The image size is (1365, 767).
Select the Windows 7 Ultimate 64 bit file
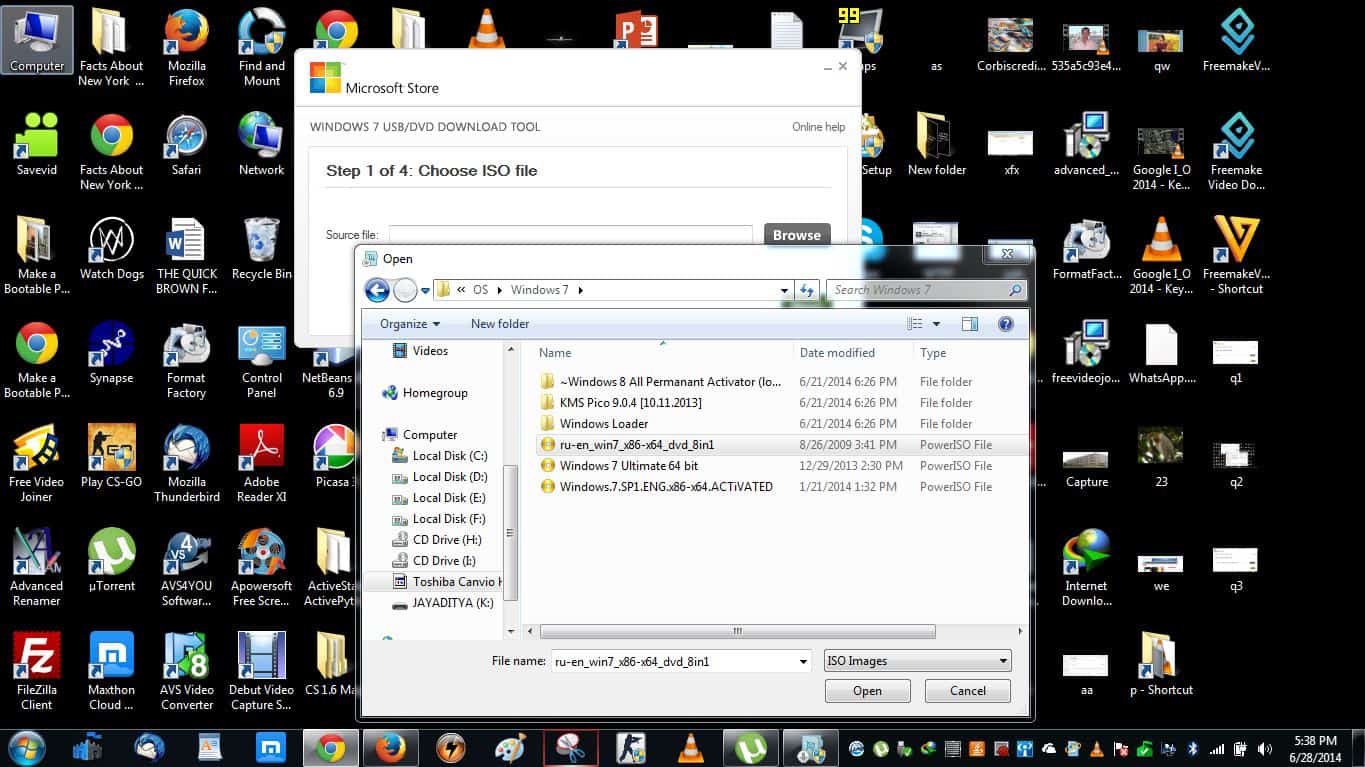click(628, 466)
